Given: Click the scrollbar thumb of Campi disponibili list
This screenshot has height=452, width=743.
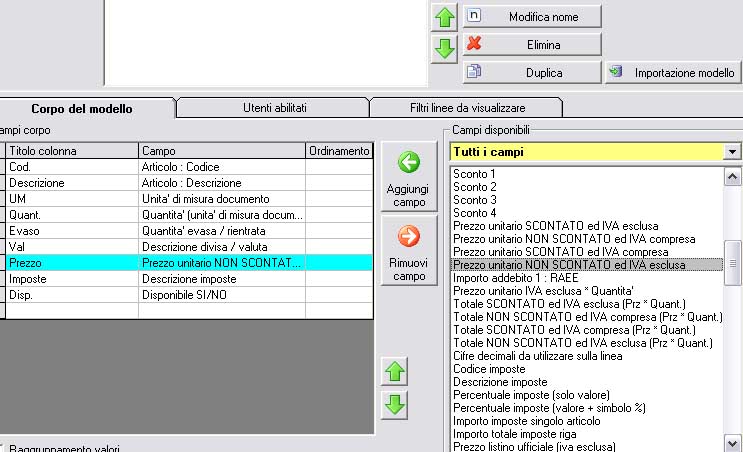Looking at the screenshot, I should pyautogui.click(x=733, y=263).
